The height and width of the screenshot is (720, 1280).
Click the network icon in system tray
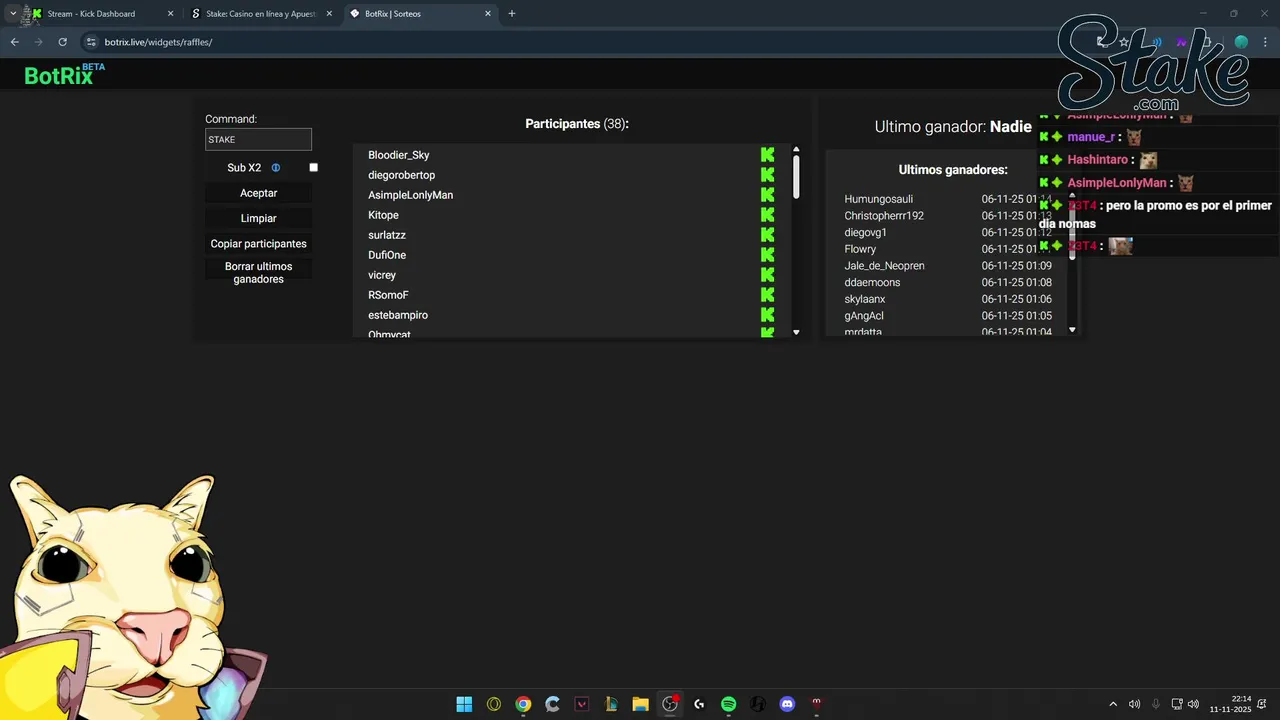click(1177, 704)
